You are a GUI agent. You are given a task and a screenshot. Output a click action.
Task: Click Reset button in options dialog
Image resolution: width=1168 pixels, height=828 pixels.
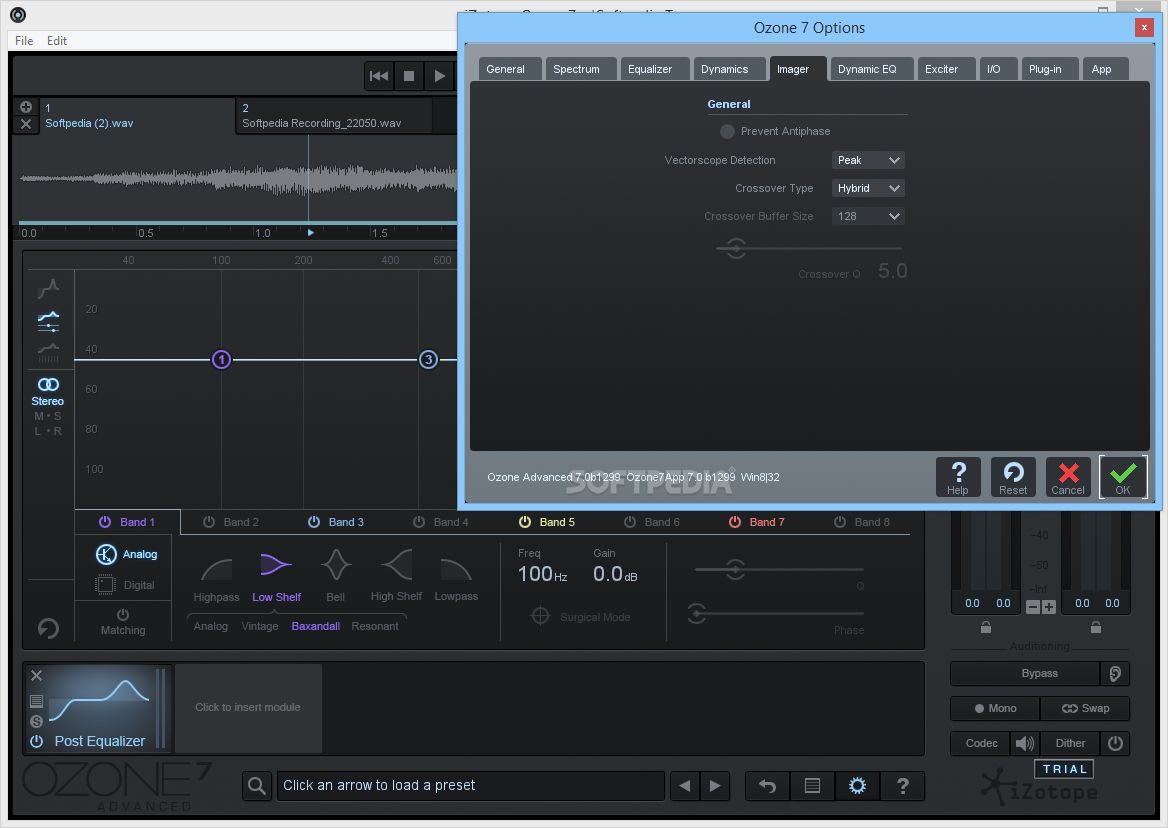[x=1013, y=477]
